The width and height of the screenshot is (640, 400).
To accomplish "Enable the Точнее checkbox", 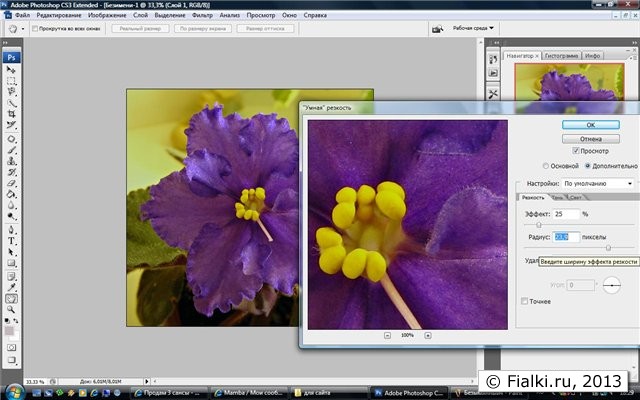I will (525, 300).
